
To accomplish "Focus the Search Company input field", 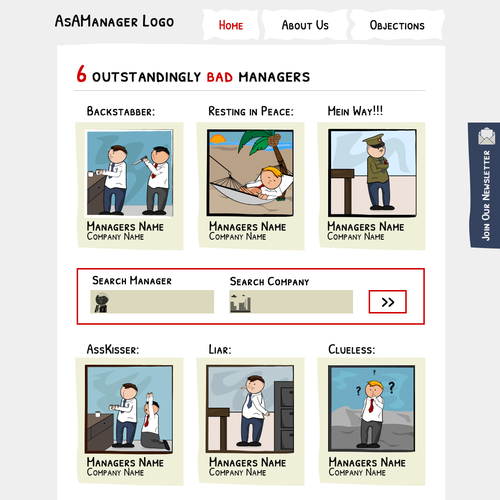I will (x=291, y=302).
